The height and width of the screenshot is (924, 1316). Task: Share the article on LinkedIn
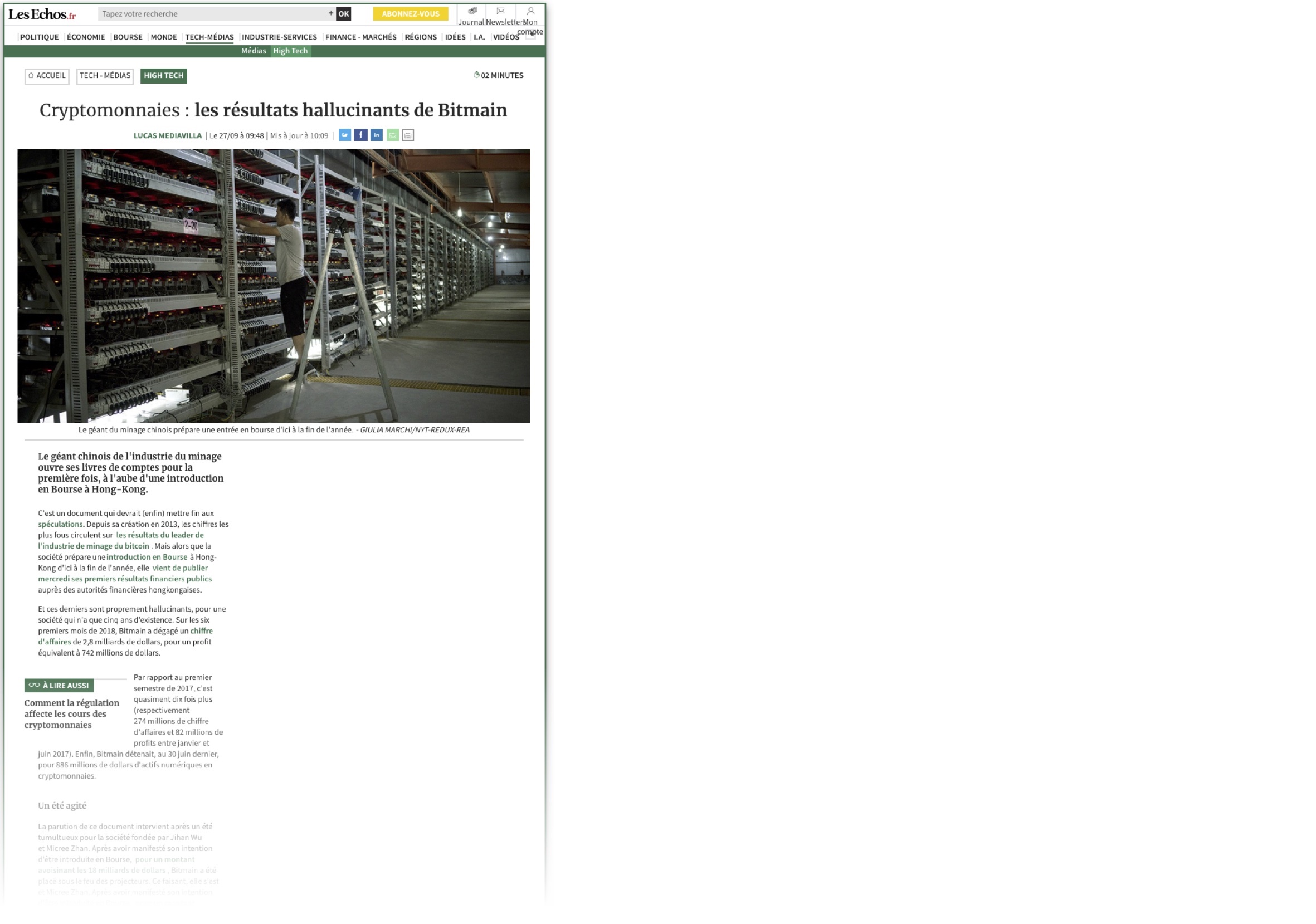point(377,135)
